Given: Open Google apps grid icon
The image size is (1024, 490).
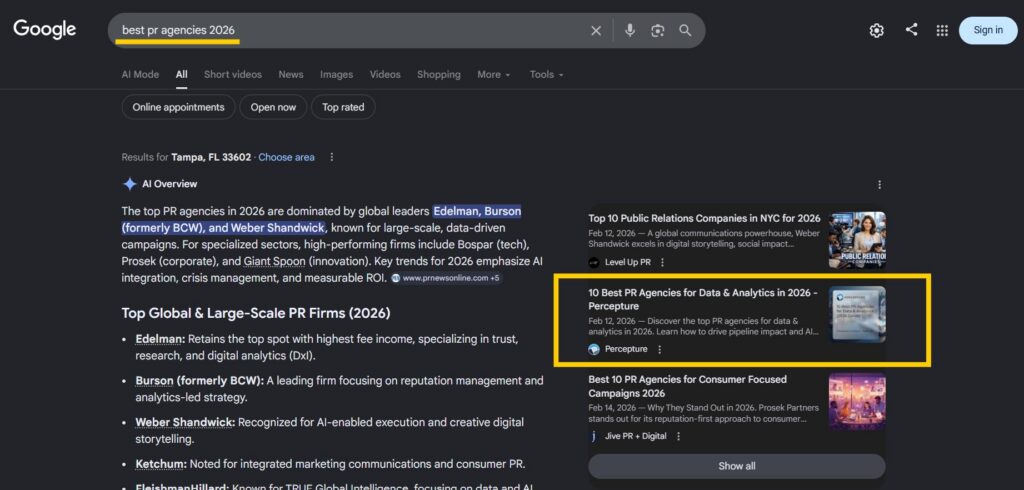Looking at the screenshot, I should tap(942, 31).
